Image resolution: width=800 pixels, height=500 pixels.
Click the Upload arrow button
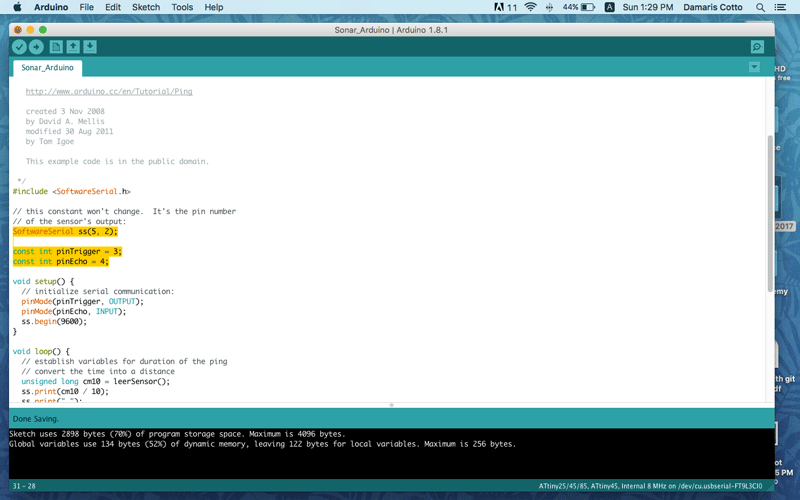coord(36,47)
